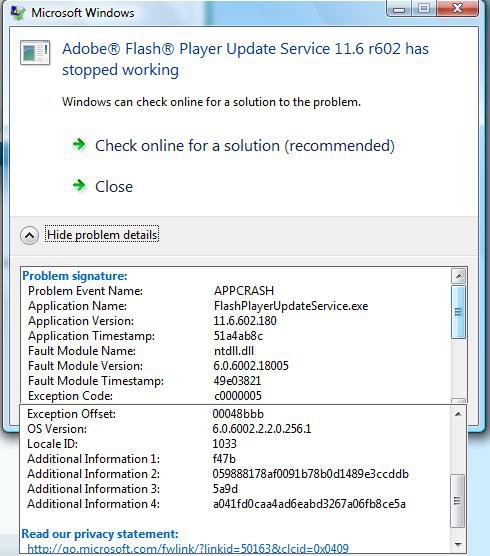The height and width of the screenshot is (556, 490).
Task: Click the exception code value c0000005
Action: [238, 396]
